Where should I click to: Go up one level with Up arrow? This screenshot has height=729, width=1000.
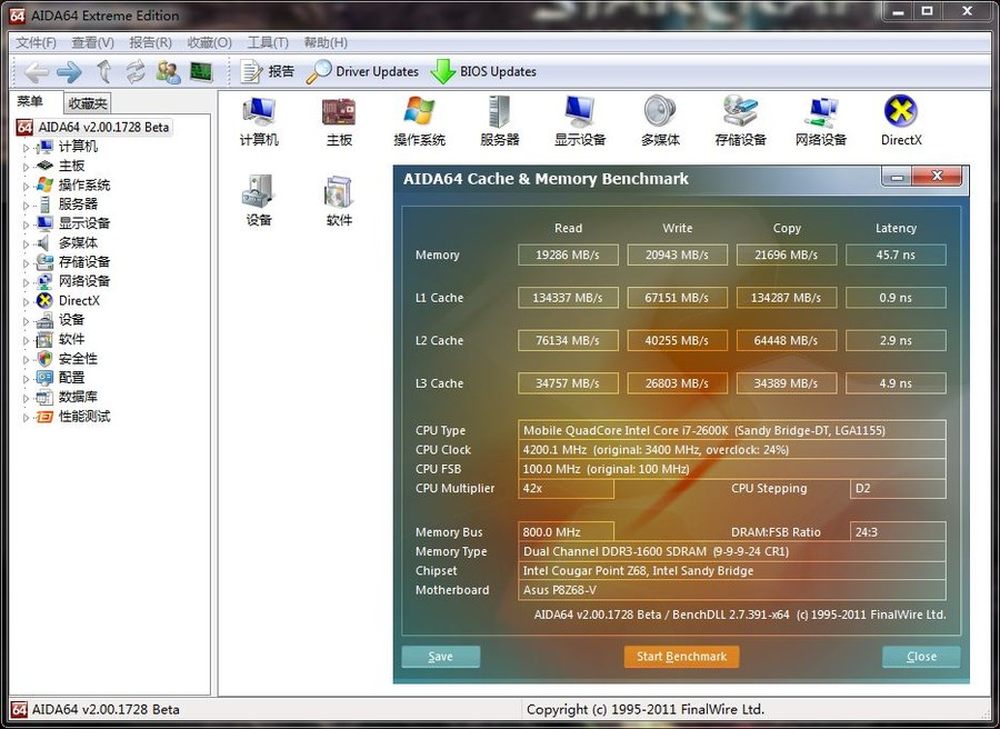[104, 71]
